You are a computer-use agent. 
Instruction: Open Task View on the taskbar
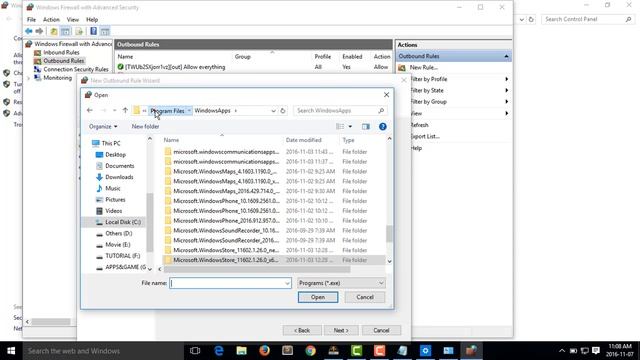pyautogui.click(x=195, y=351)
